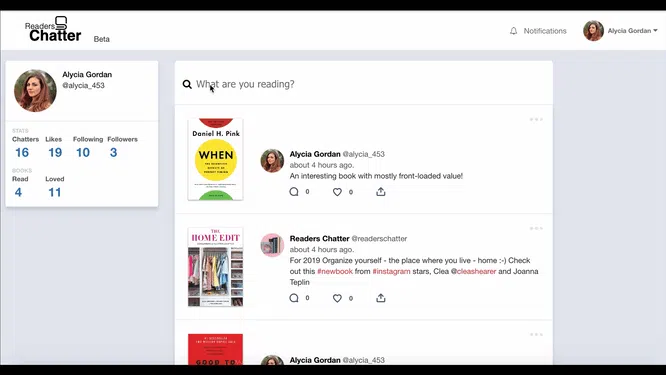Click Readers Chatter avatar on Home Edit post
The image size is (666, 375).
pyautogui.click(x=272, y=245)
